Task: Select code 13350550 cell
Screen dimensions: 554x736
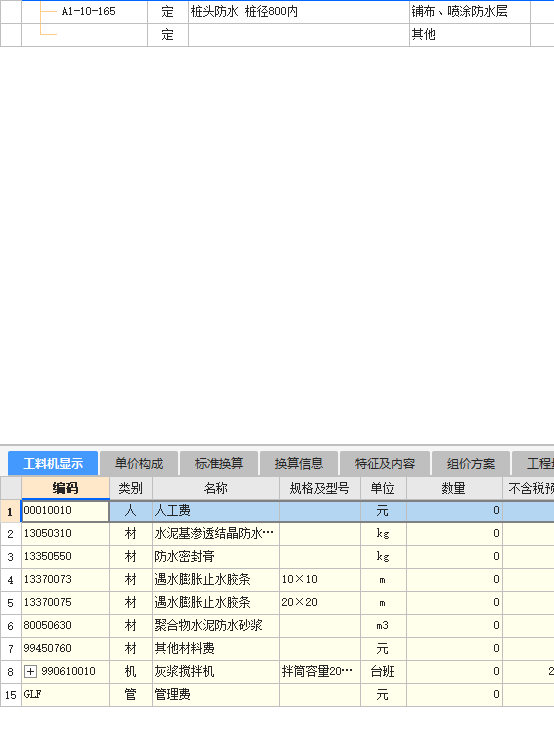Action: pos(65,557)
